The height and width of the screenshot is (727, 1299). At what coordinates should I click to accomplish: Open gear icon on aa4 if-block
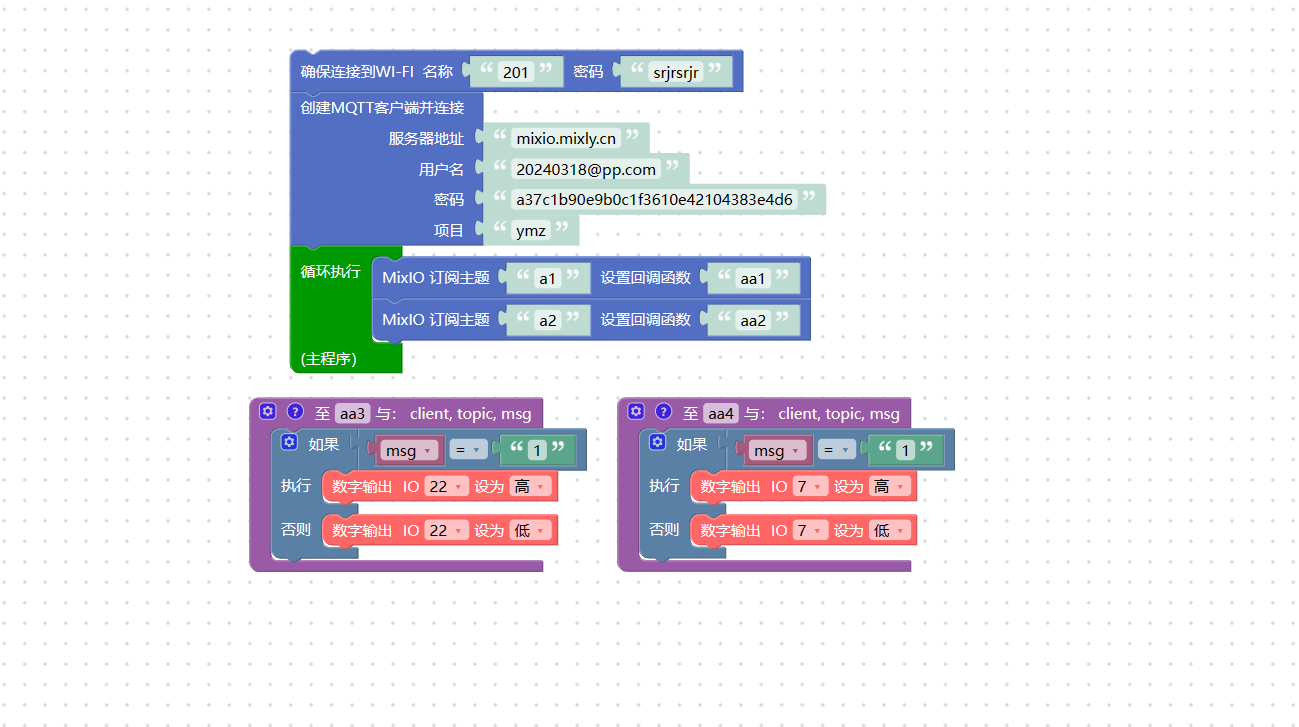[x=657, y=442]
